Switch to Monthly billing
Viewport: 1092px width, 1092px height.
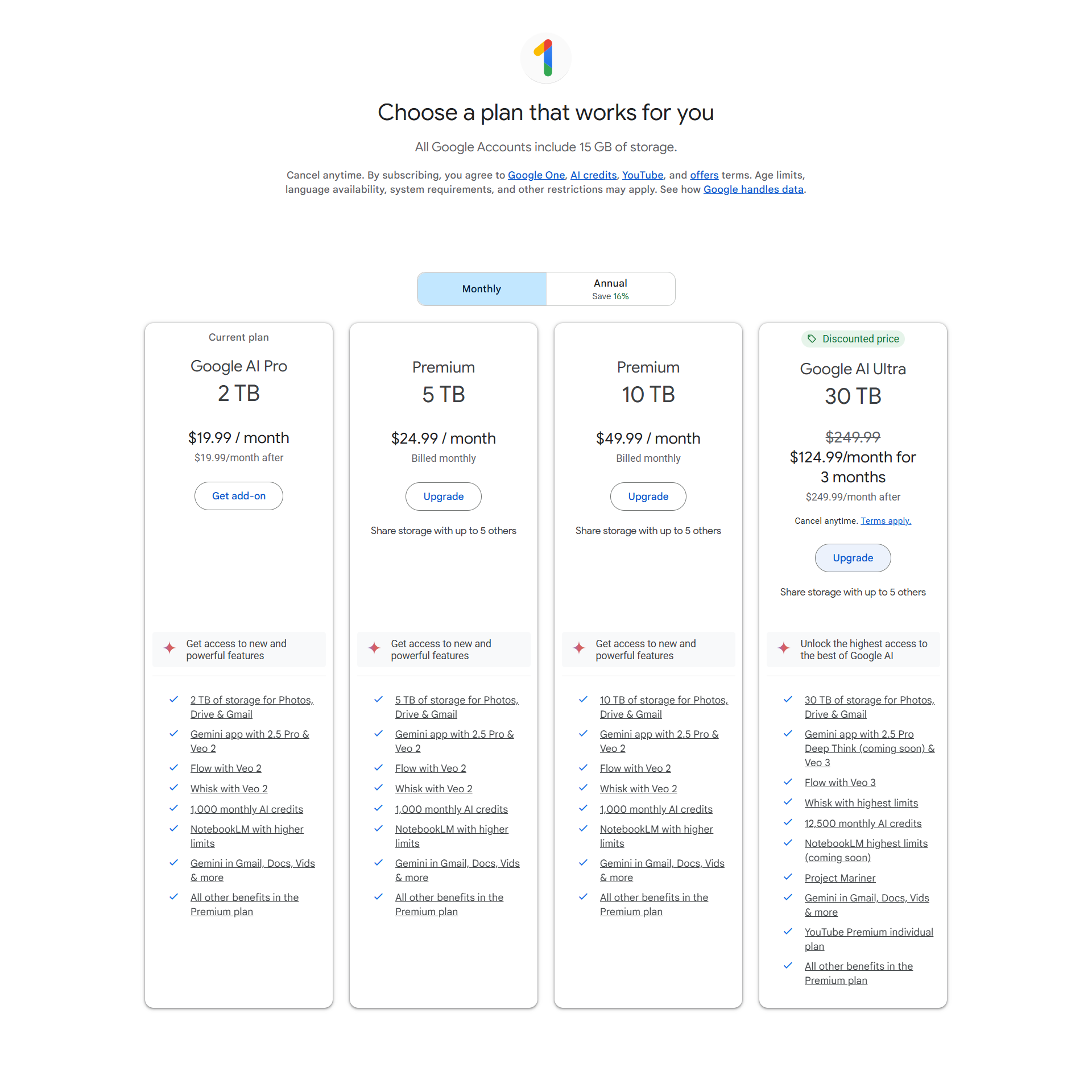[x=482, y=289]
